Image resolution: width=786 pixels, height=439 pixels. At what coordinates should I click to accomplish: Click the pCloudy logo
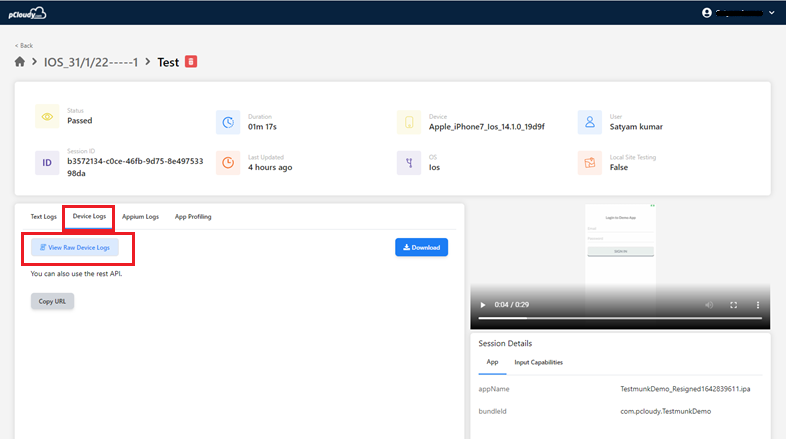(26, 12)
